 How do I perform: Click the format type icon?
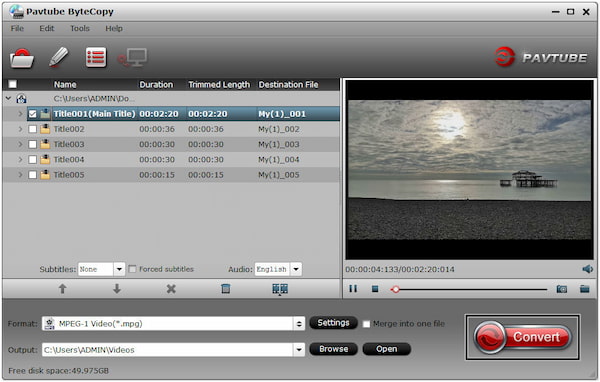pyautogui.click(x=49, y=324)
